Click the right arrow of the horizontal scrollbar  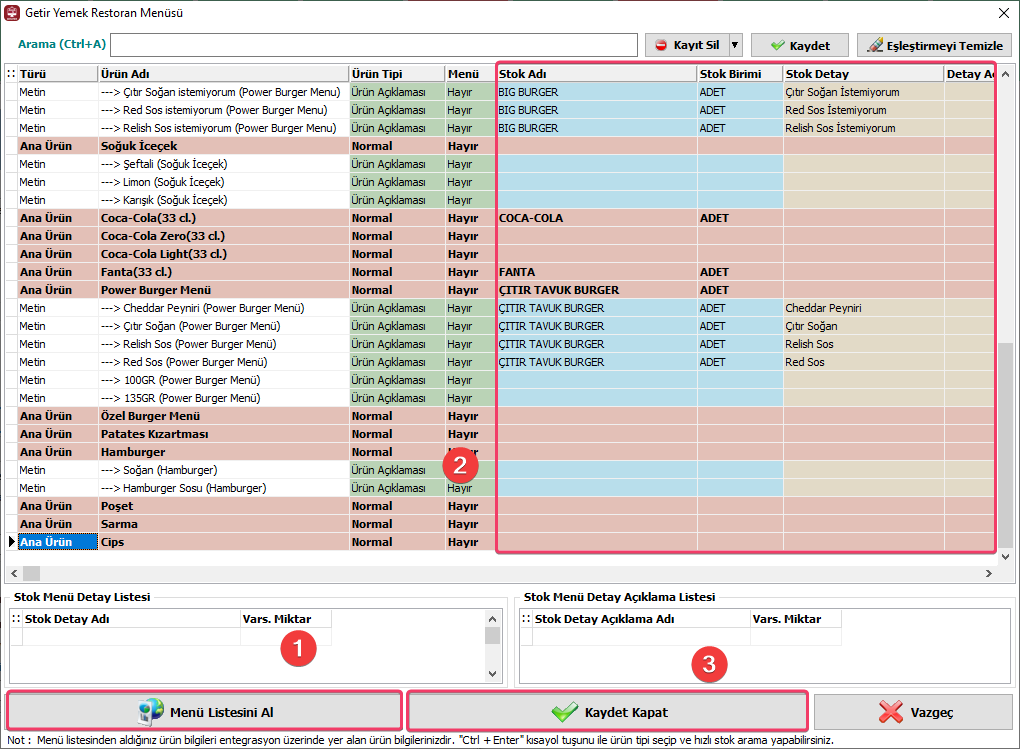(989, 573)
